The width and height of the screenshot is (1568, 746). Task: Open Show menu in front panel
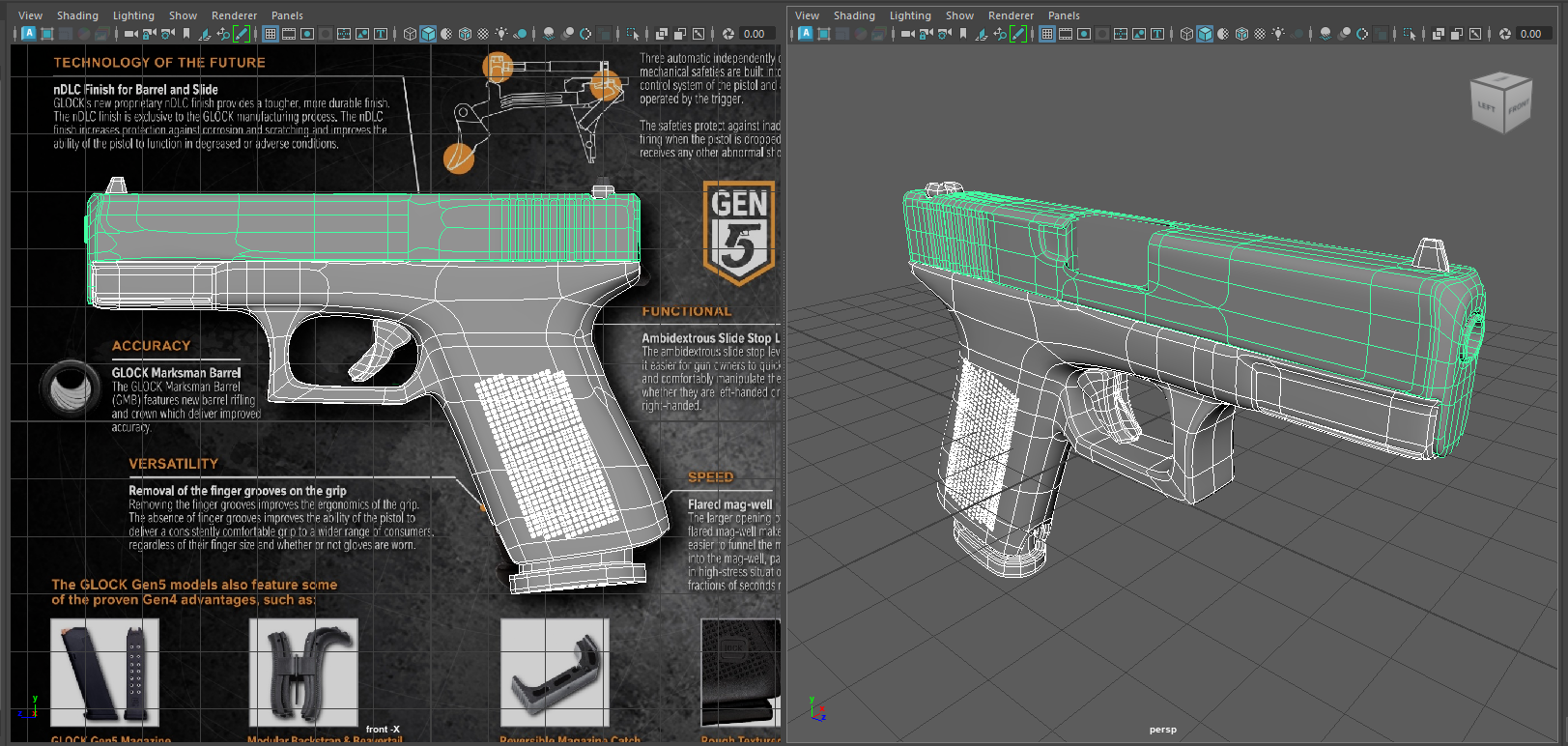pos(183,15)
